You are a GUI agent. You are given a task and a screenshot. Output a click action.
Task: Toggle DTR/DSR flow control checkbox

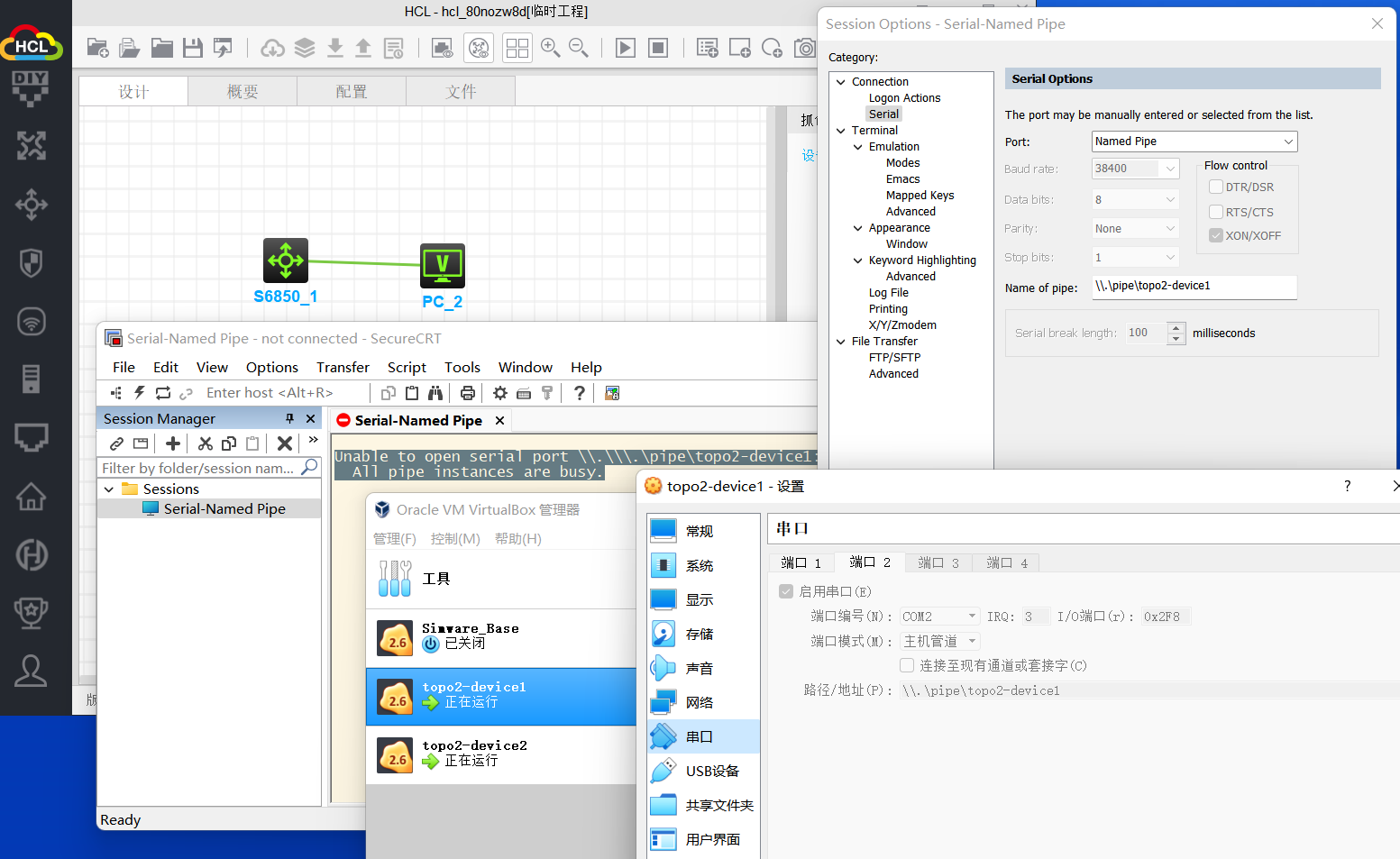(x=1216, y=187)
